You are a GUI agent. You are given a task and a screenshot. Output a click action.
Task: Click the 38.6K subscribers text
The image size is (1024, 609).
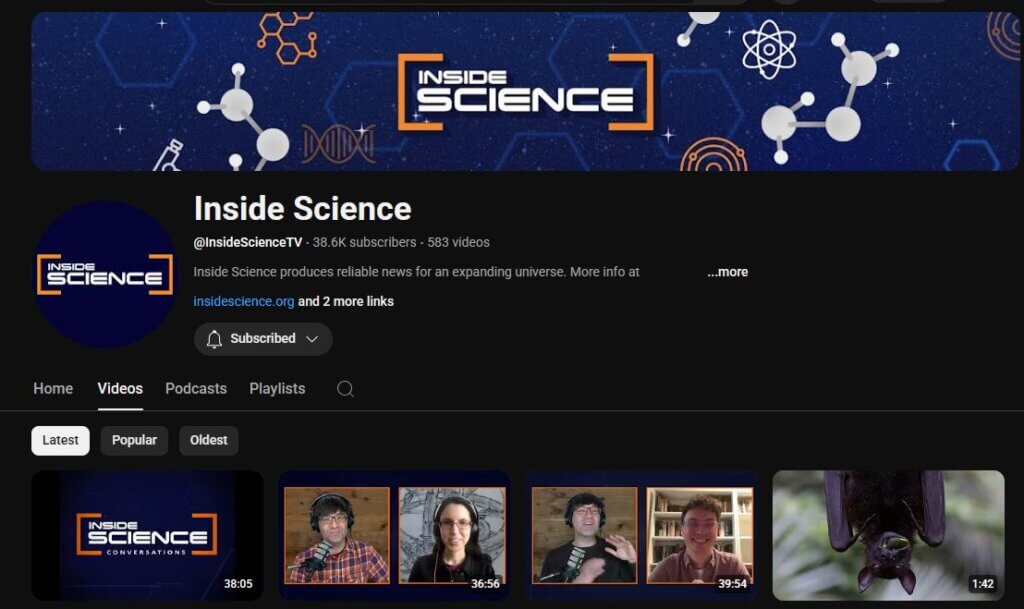click(x=364, y=242)
